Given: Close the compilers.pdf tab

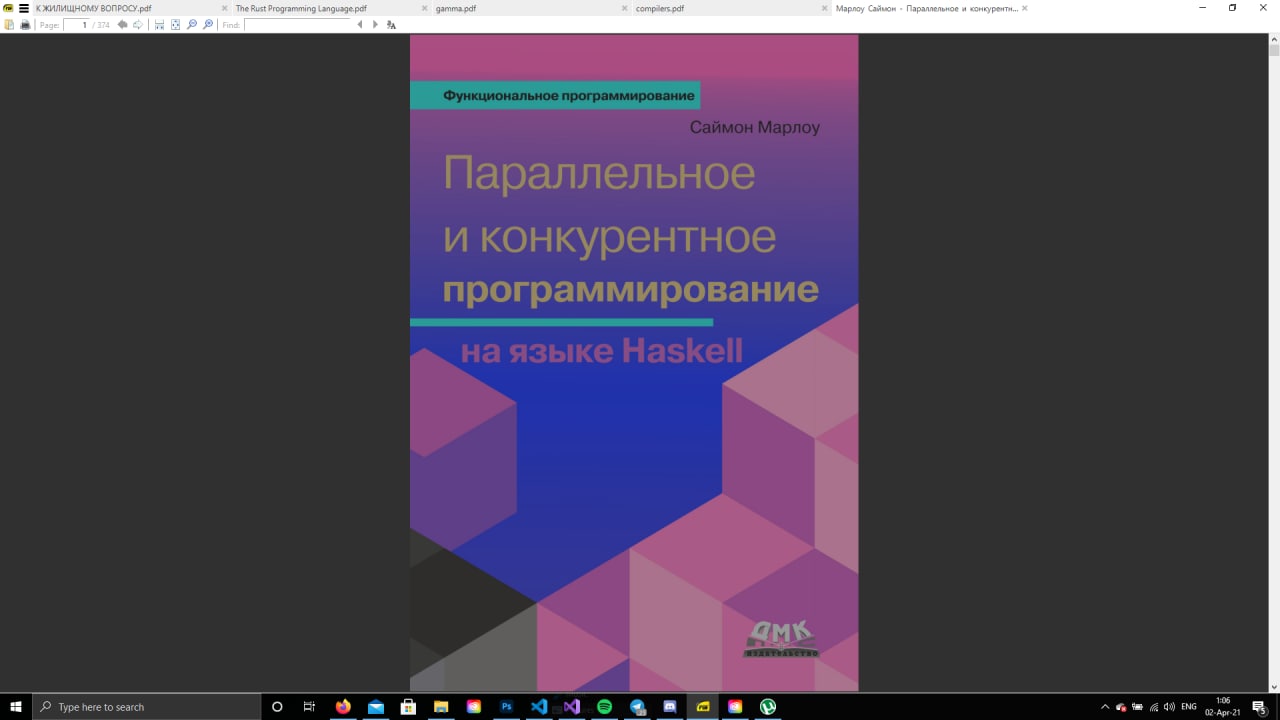Looking at the screenshot, I should pos(825,8).
